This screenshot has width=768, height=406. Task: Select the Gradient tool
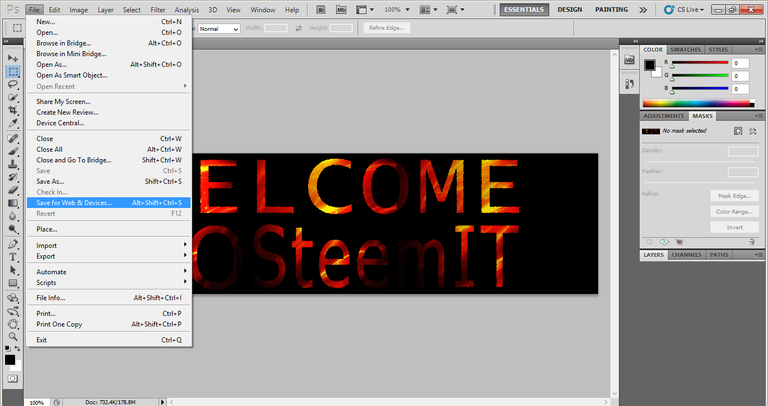[x=13, y=203]
